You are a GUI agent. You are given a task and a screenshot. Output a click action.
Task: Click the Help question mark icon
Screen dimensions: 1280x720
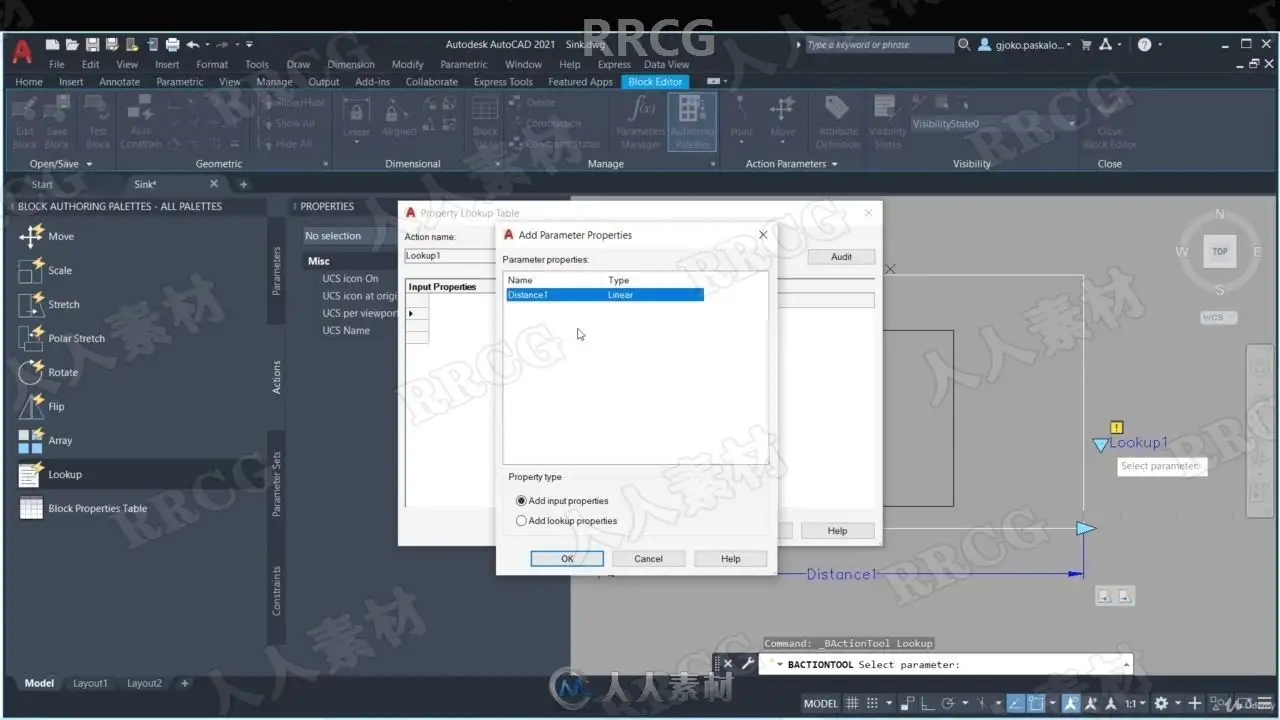(x=1144, y=45)
